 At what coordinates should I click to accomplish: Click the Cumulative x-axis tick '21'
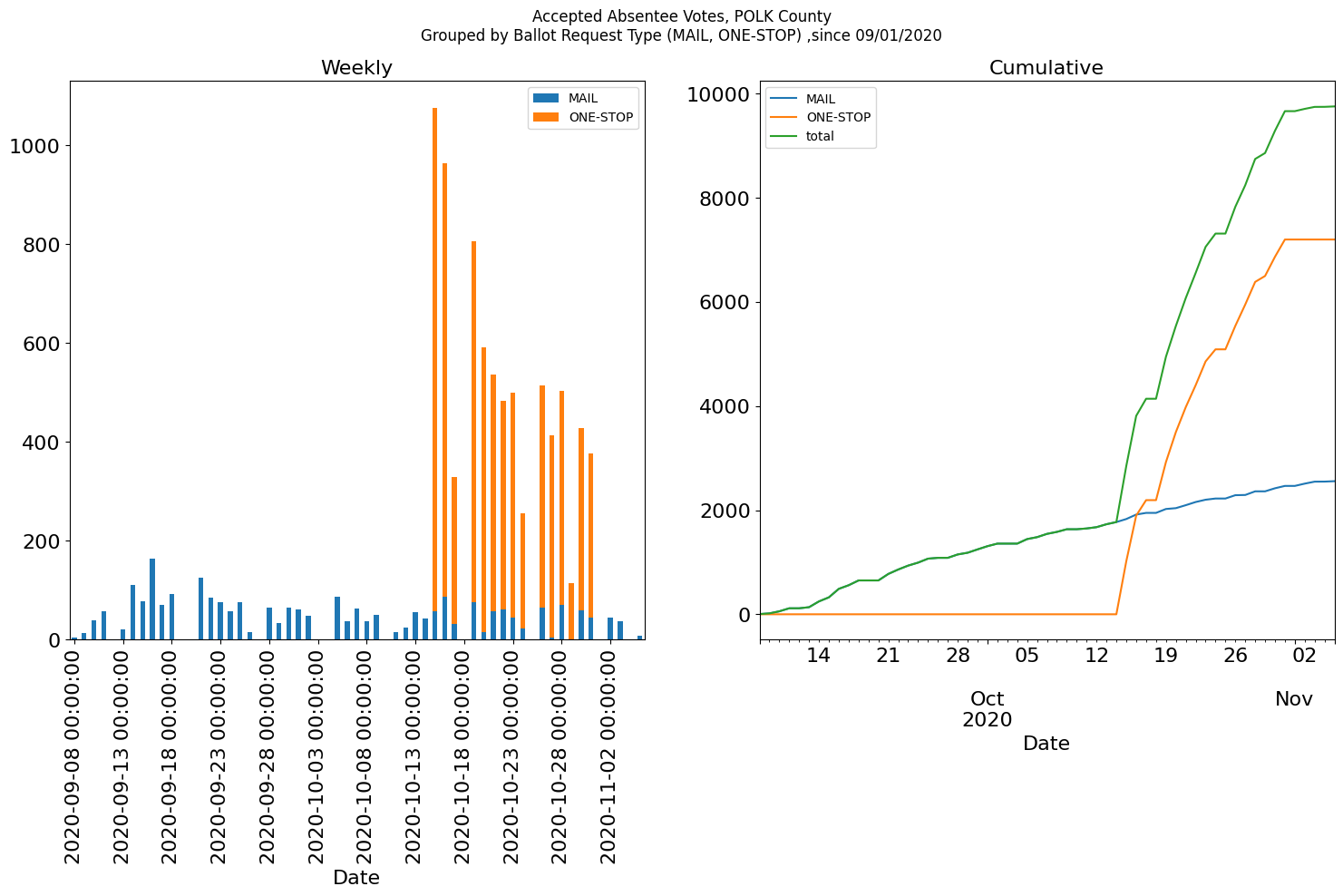(x=888, y=655)
